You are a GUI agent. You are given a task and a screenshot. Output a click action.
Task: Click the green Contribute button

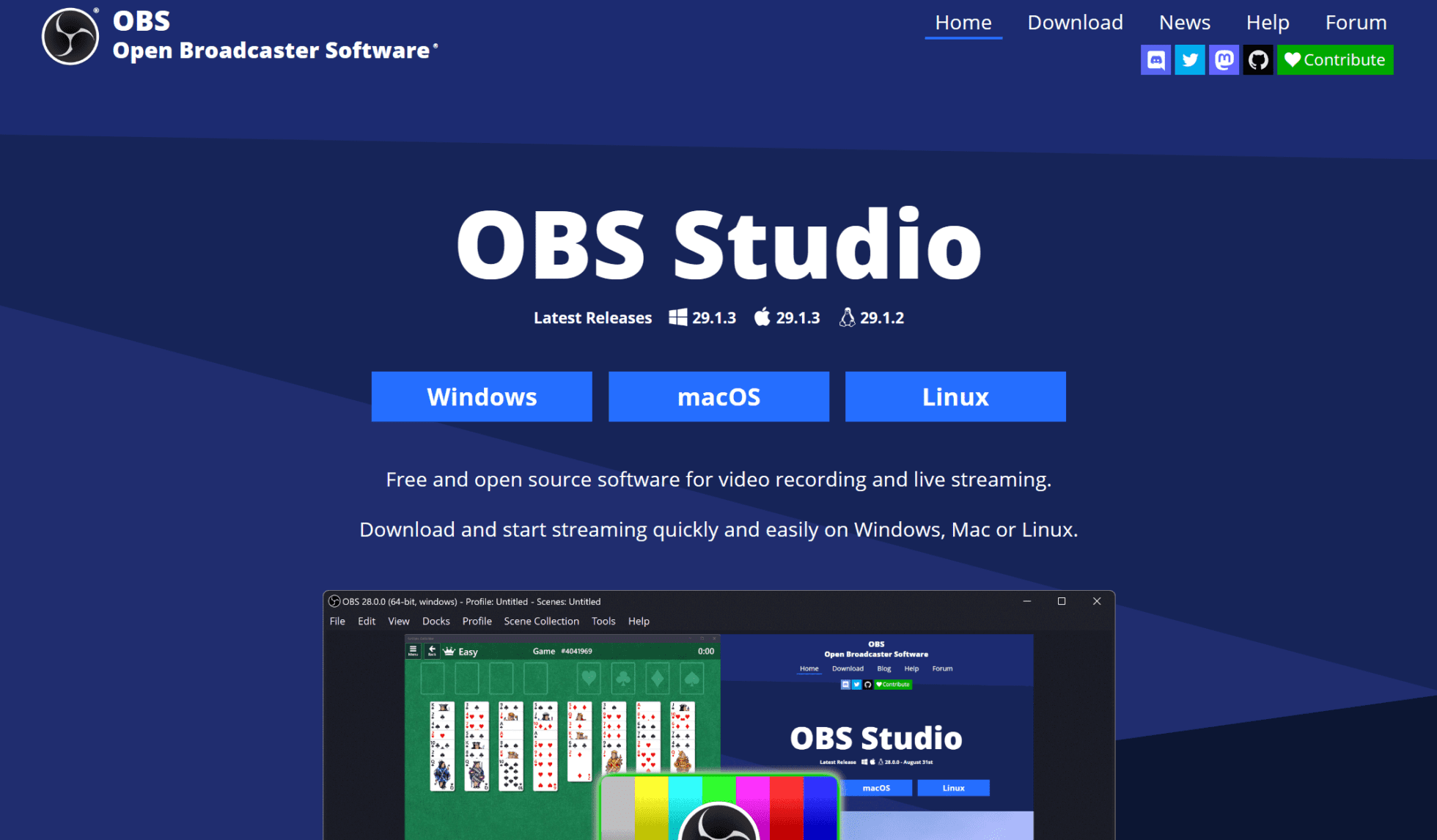click(x=1335, y=60)
